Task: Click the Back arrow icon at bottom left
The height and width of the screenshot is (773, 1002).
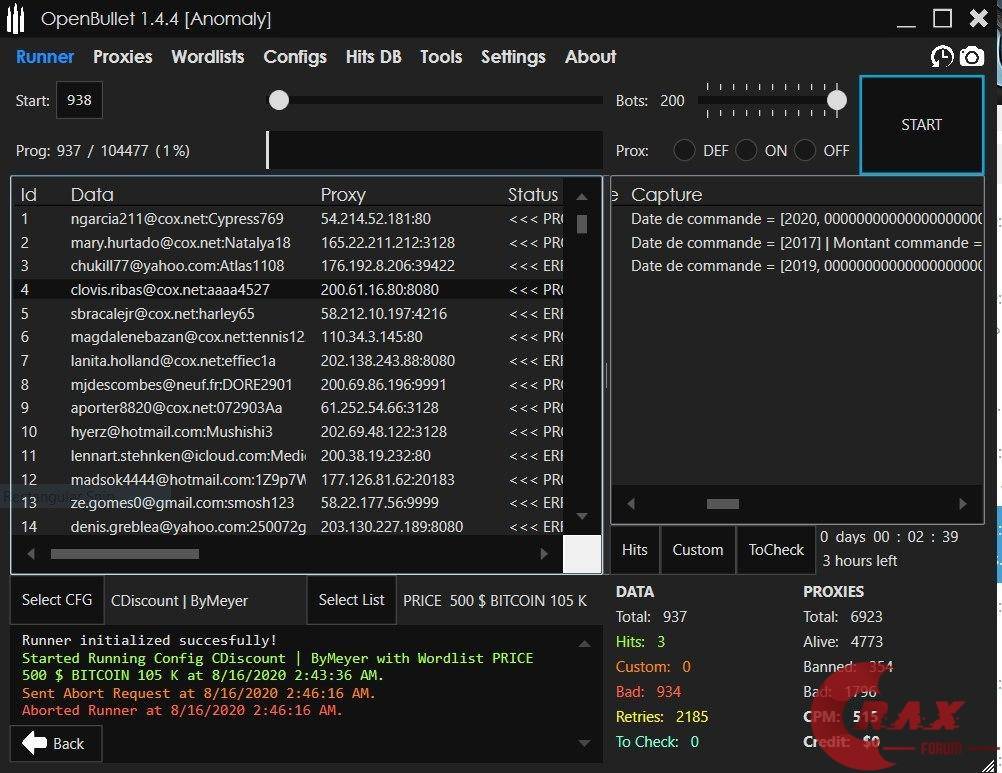Action: tap(35, 743)
